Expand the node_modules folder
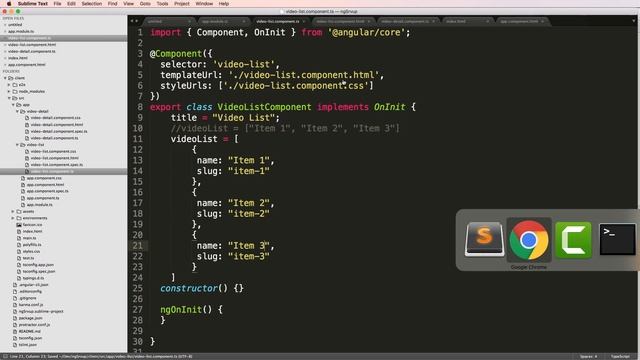This screenshot has height=360, width=640. click(9, 91)
